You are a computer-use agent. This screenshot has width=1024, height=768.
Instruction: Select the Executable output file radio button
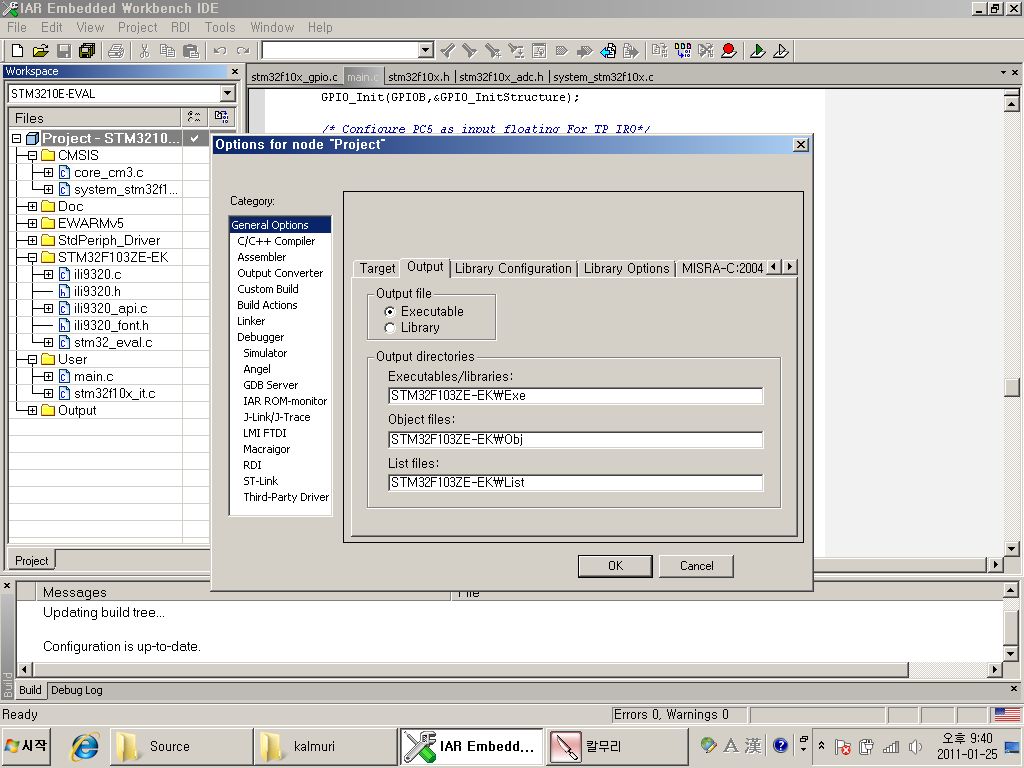(390, 312)
